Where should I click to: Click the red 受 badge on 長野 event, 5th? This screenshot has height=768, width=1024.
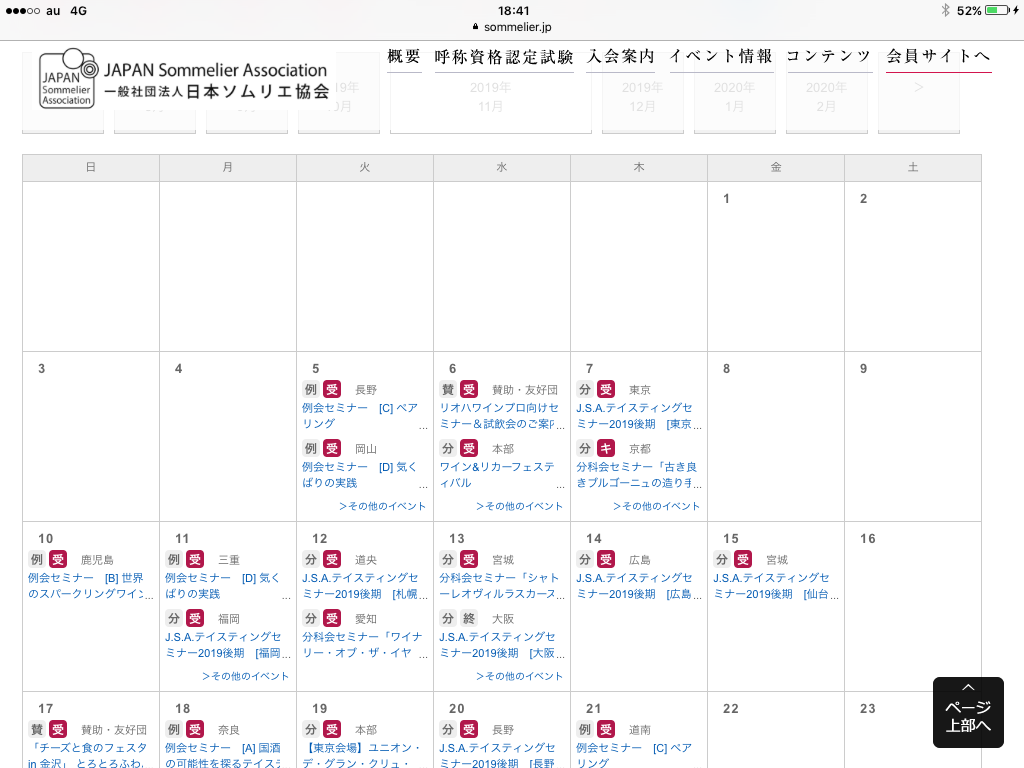tap(332, 390)
